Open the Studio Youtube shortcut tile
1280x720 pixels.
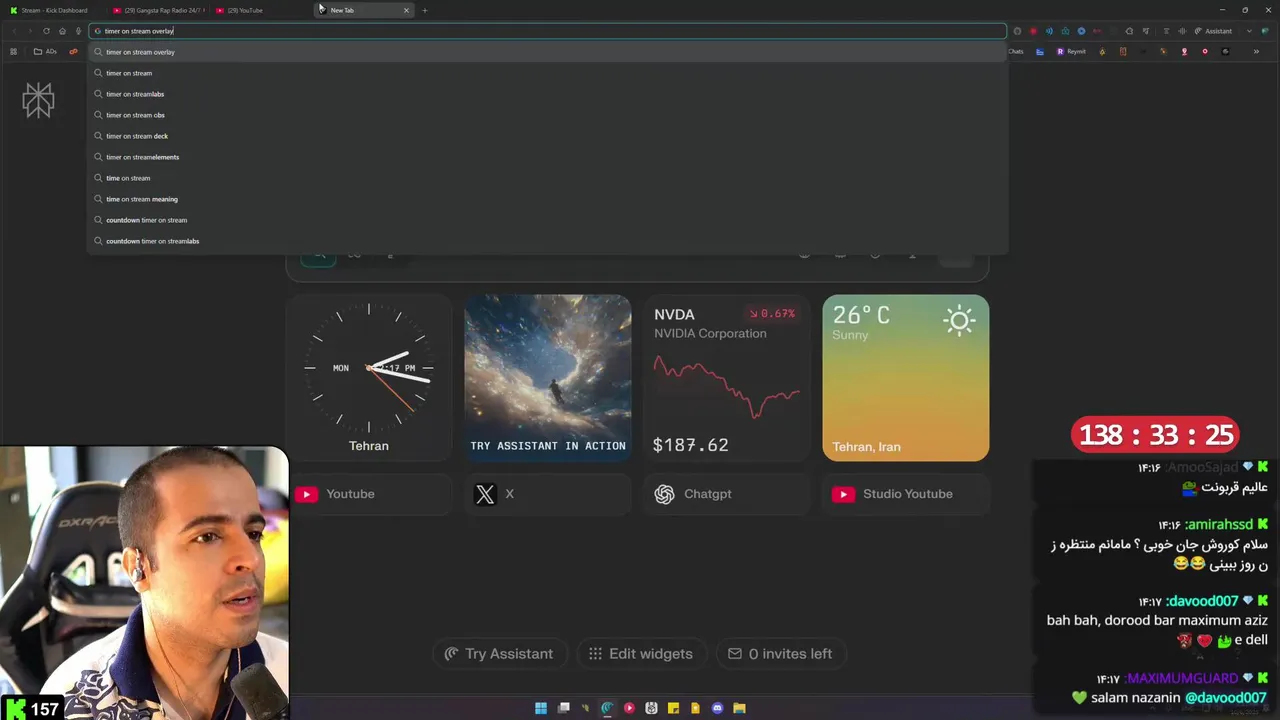coord(905,494)
